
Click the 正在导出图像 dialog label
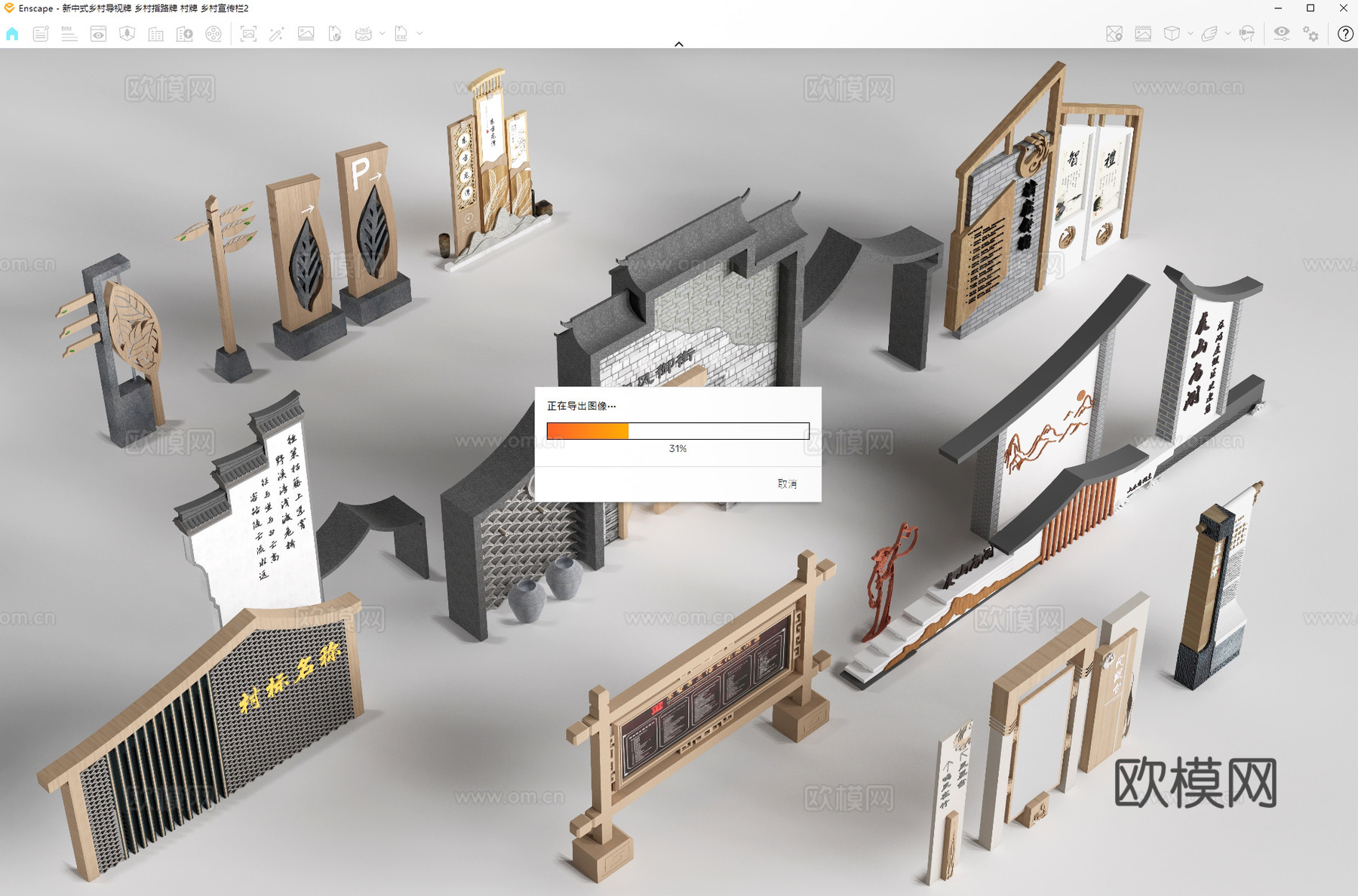click(x=581, y=406)
